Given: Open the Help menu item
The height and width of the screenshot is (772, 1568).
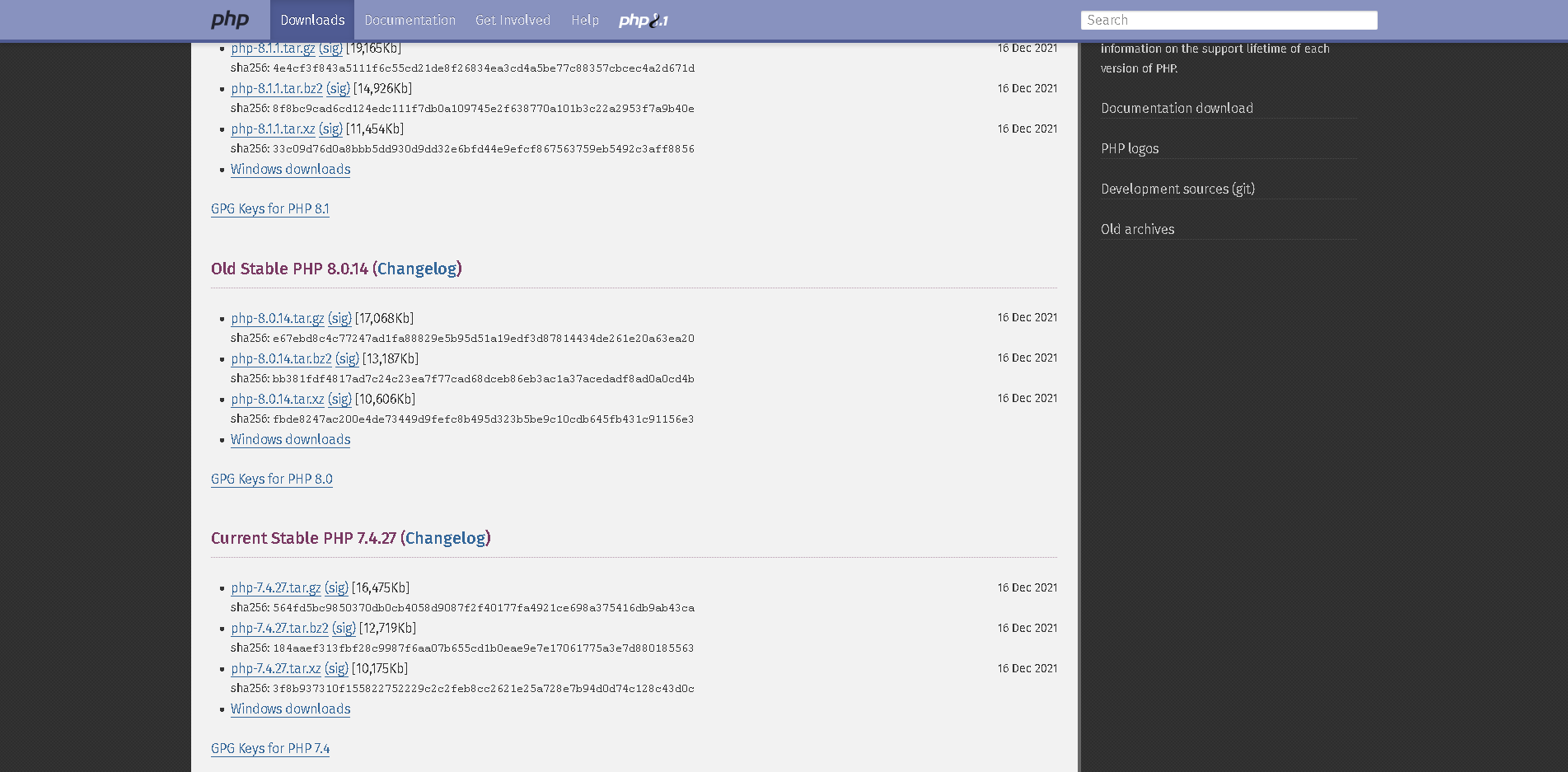Looking at the screenshot, I should pyautogui.click(x=585, y=20).
